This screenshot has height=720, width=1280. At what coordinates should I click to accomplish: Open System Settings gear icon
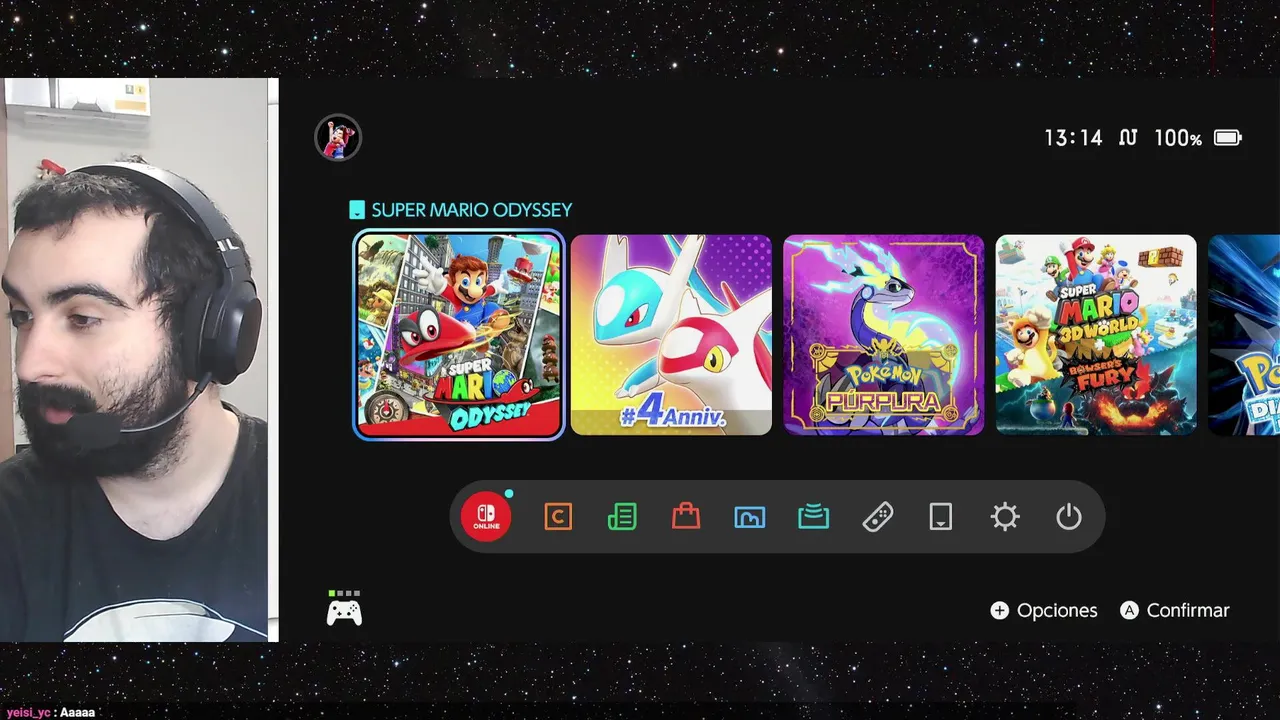coord(1005,517)
